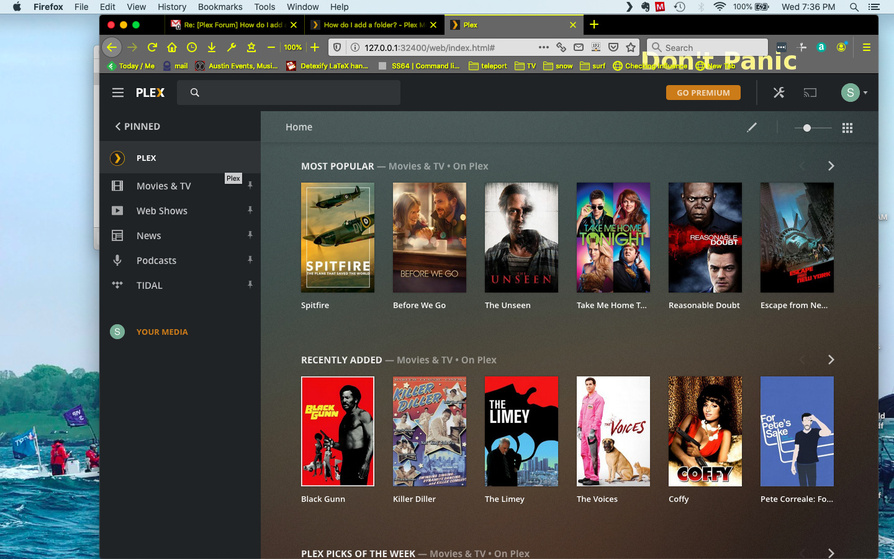The height and width of the screenshot is (559, 894).
Task: Open the teleport bookmarks folder
Action: [x=487, y=66]
